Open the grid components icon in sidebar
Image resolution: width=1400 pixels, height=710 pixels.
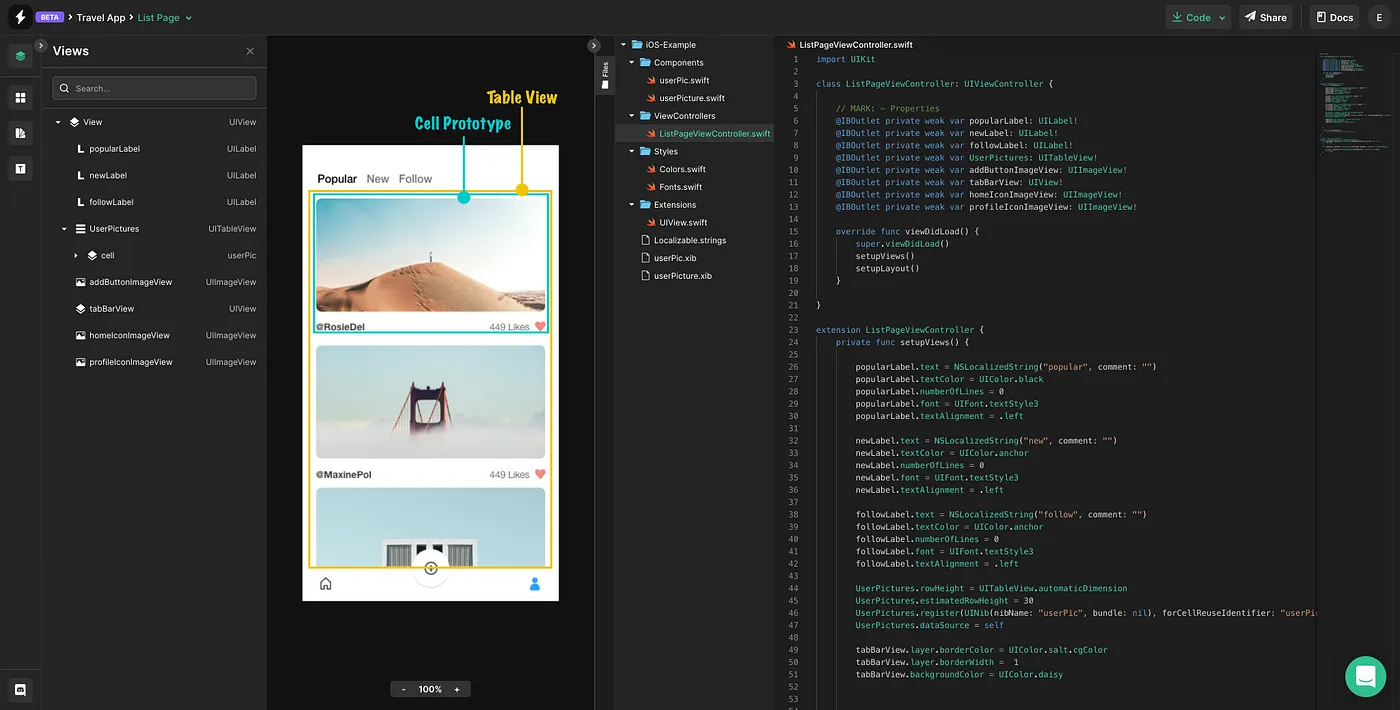coord(20,97)
